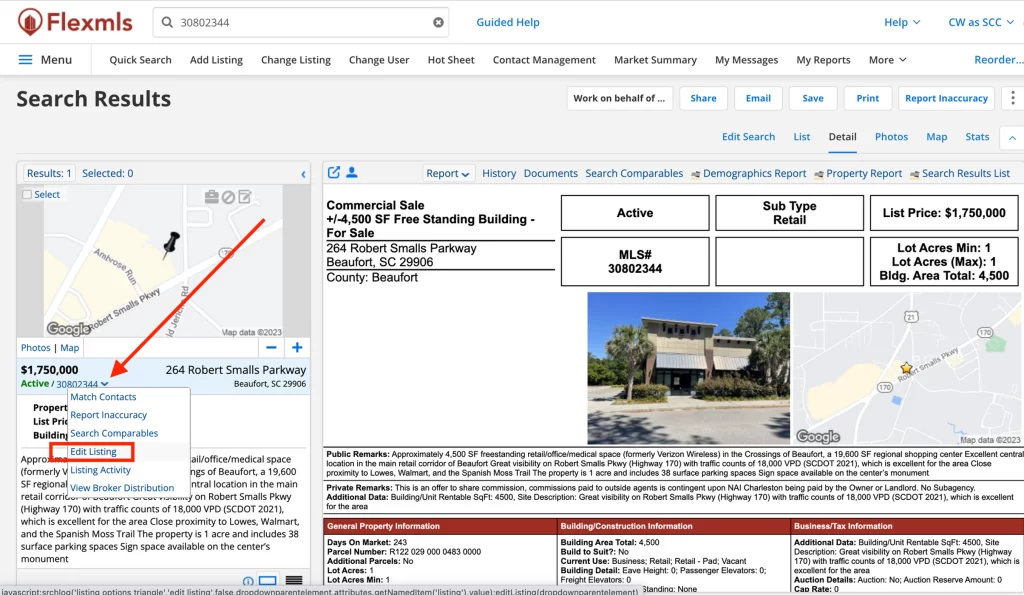Screen dimensions: 1024x595
Task: Click the Reorder link in the nav bar
Action: (999, 59)
